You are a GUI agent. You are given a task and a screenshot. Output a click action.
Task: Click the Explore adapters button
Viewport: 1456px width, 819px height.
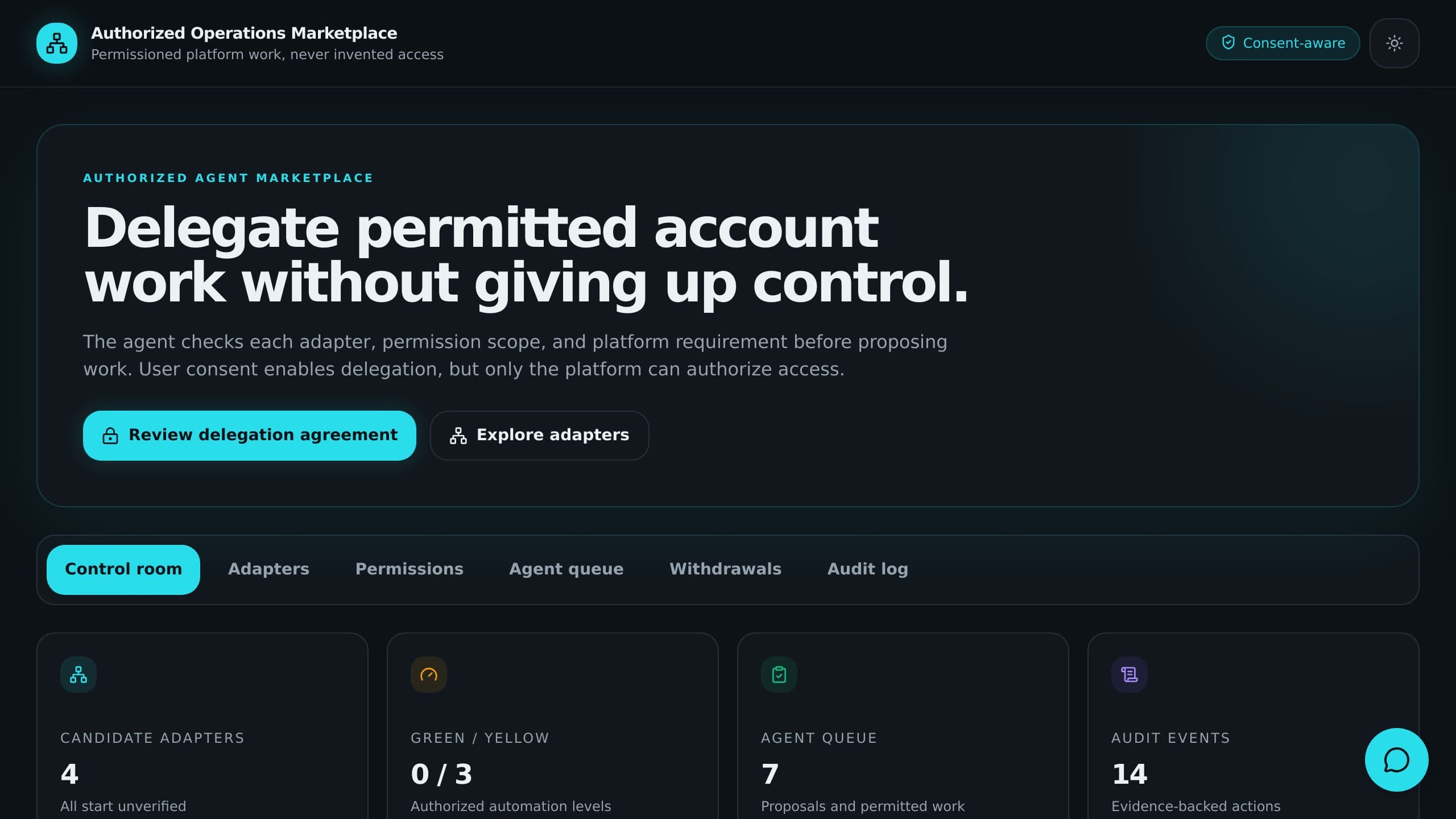point(539,436)
